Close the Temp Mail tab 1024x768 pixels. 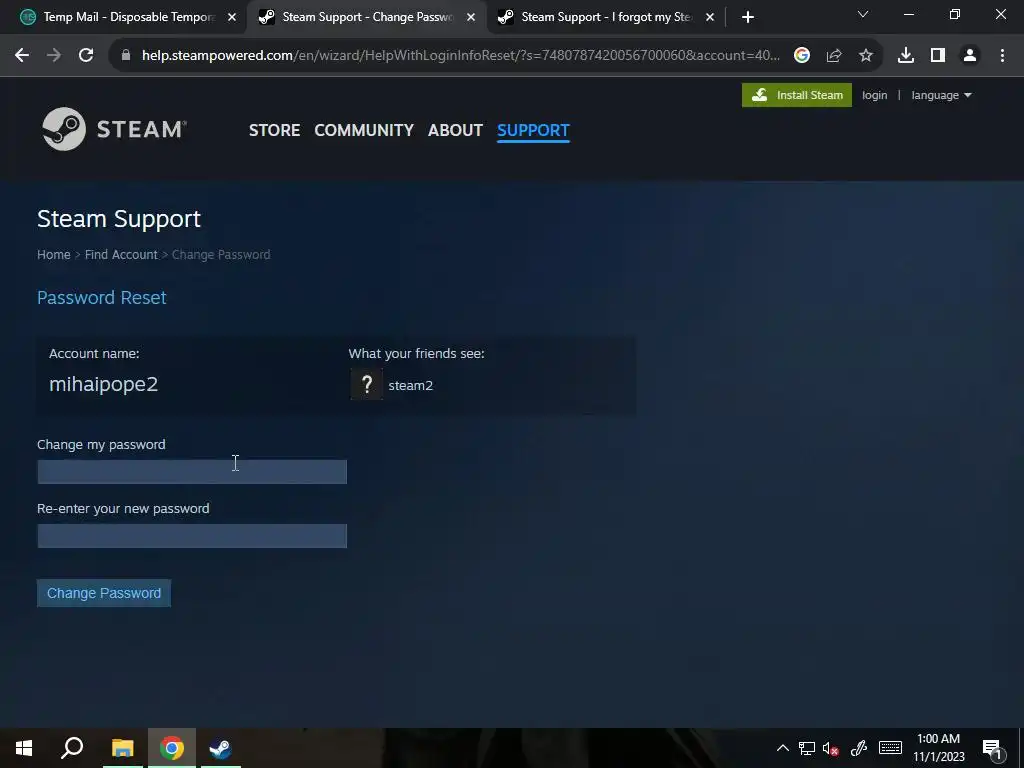[232, 17]
